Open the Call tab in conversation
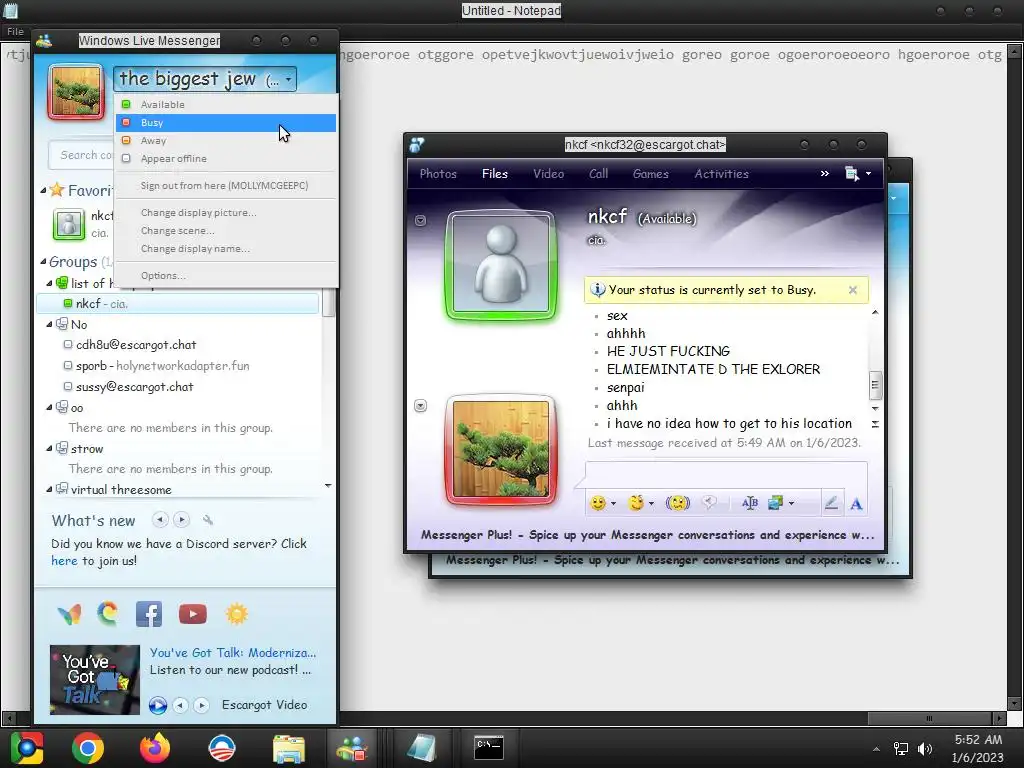Screen dimensions: 1024x768 [598, 174]
